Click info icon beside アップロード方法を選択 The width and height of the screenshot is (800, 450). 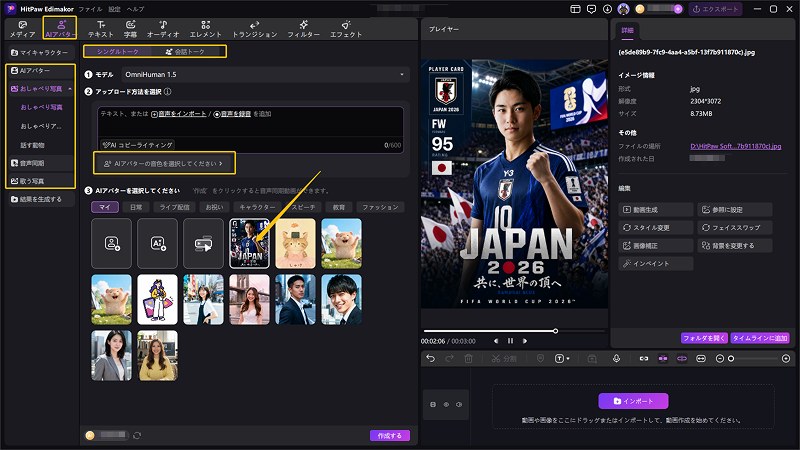coord(167,91)
